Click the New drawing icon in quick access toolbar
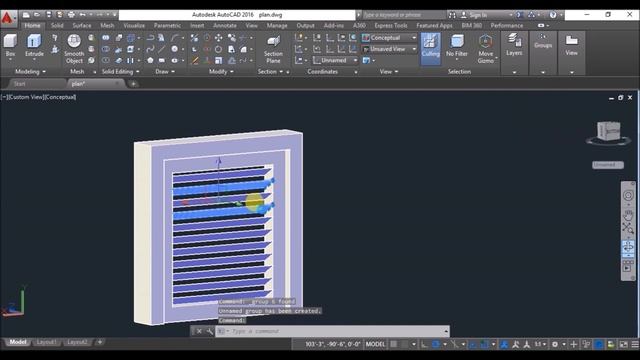The width and height of the screenshot is (640, 360). tap(26, 15)
